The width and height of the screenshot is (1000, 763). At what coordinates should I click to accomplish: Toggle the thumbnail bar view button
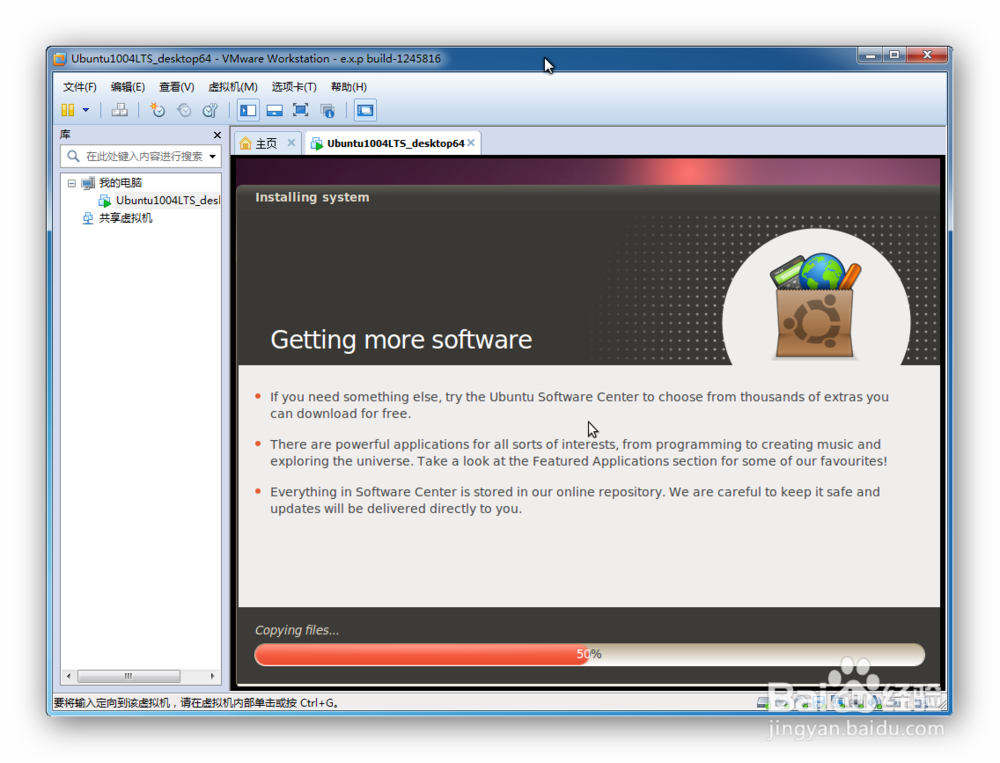(x=274, y=110)
